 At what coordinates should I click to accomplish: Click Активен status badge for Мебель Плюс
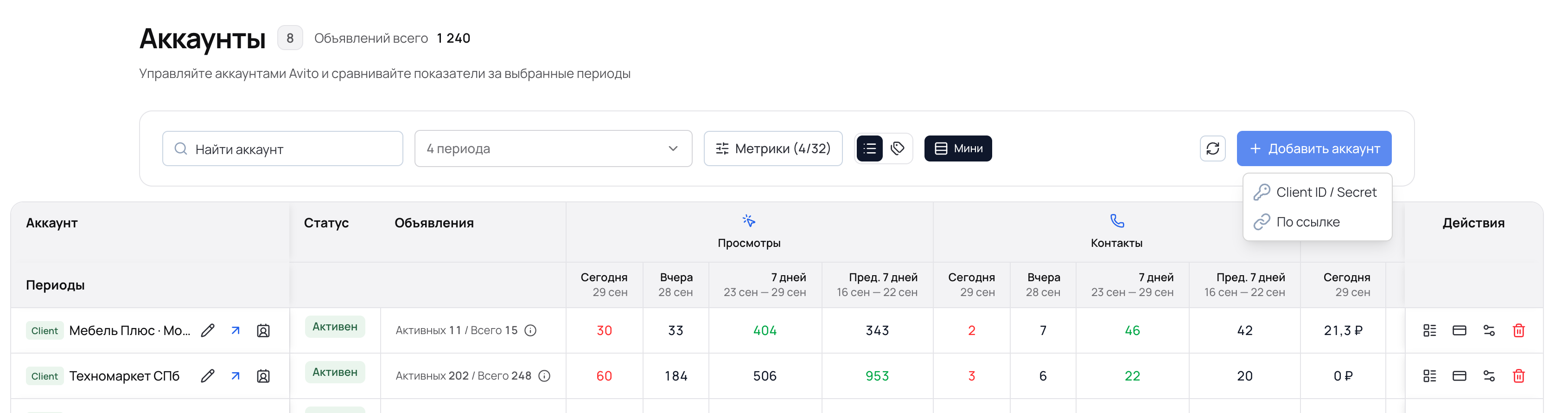[335, 327]
